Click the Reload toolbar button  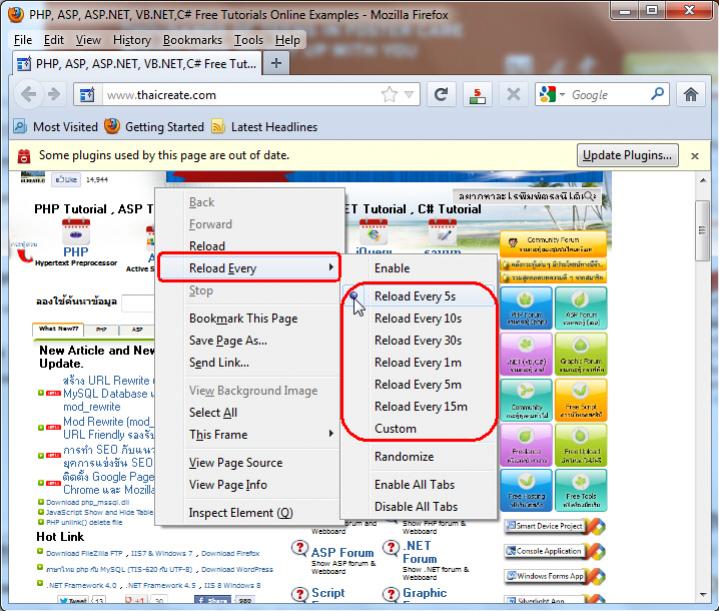tap(441, 95)
